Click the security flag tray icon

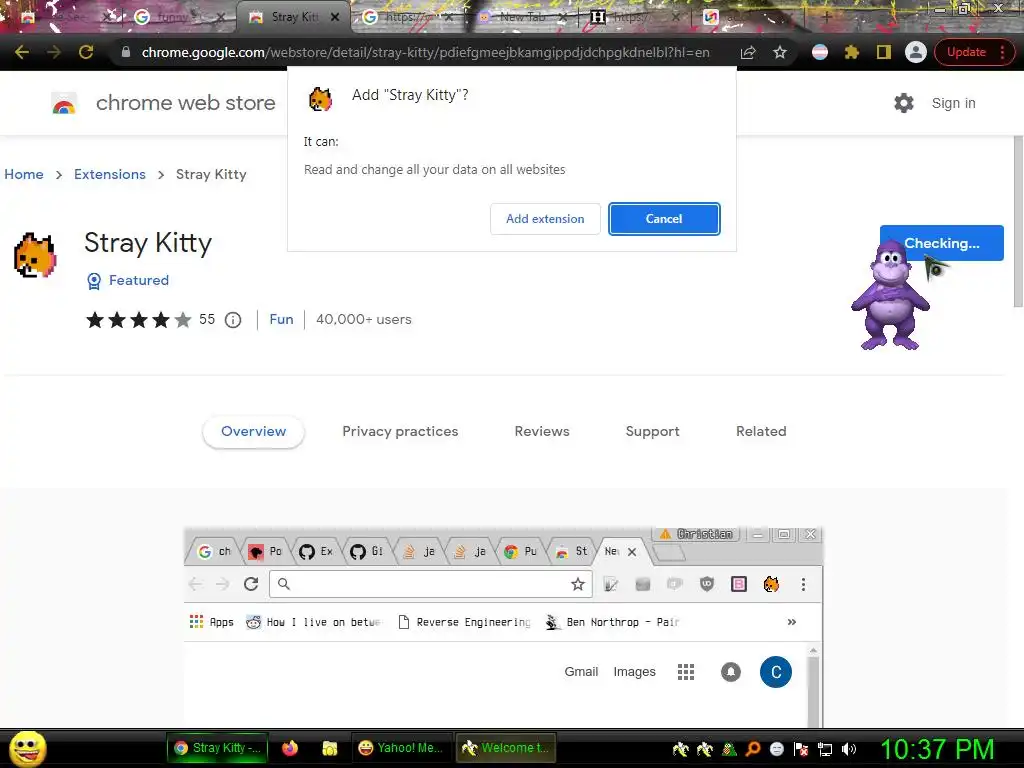pos(801,749)
